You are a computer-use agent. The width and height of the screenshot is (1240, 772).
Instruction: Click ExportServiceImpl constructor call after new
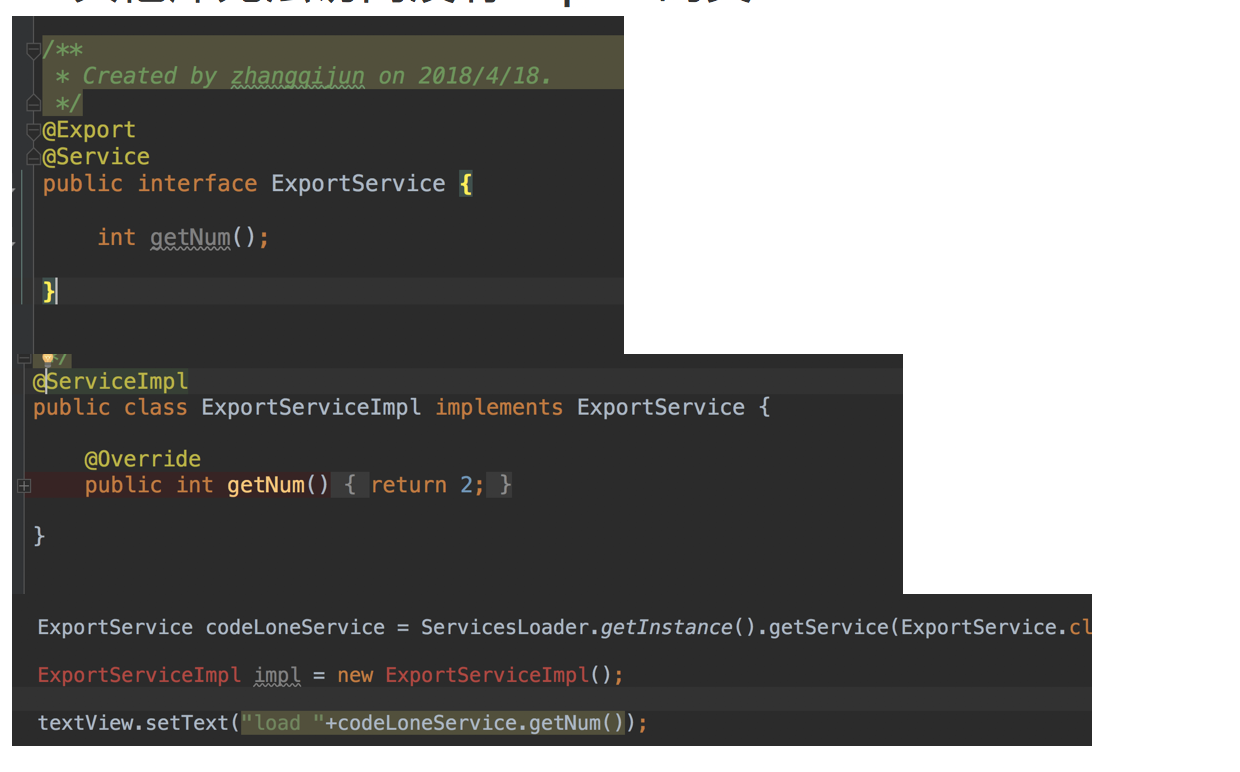pyautogui.click(x=487, y=675)
